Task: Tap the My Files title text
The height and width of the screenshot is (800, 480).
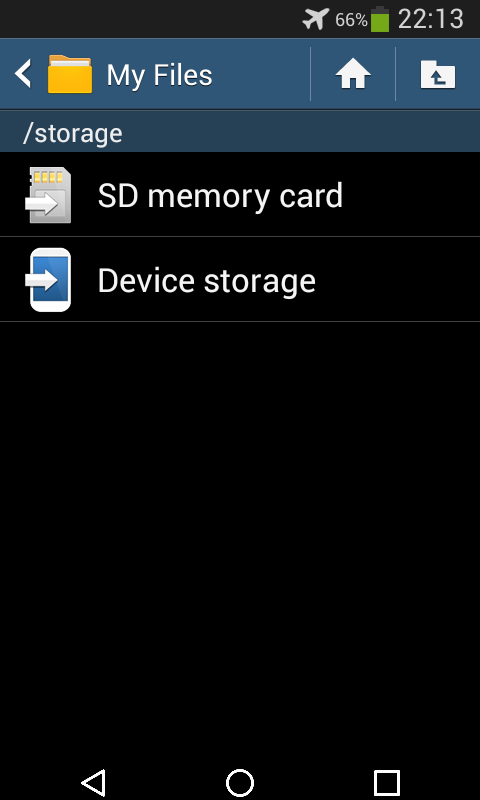Action: point(159,76)
